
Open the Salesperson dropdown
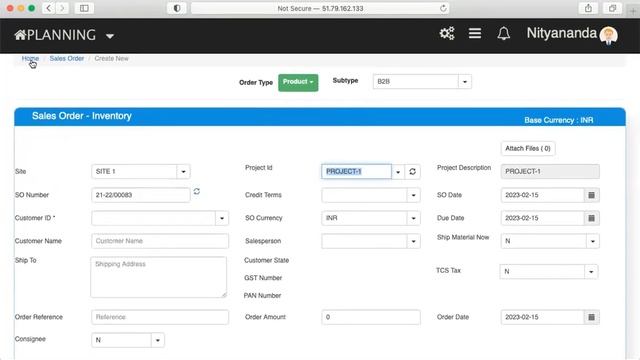point(413,241)
